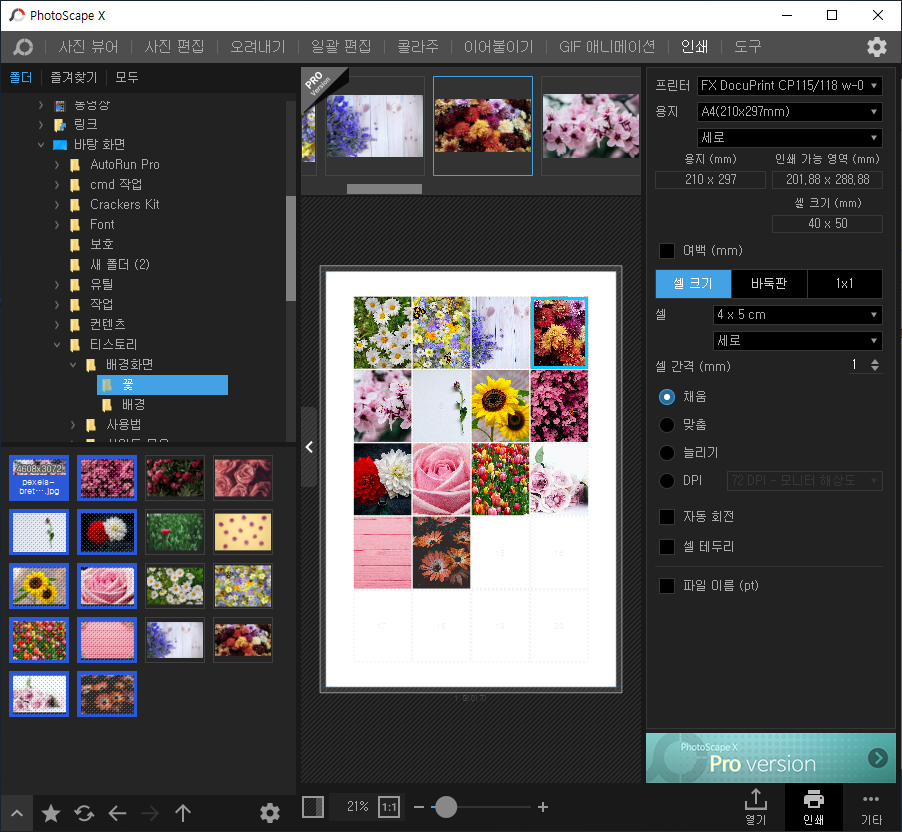Open the 사진 뷰어 tab
Viewport: 902px width, 832px height.
(88, 47)
